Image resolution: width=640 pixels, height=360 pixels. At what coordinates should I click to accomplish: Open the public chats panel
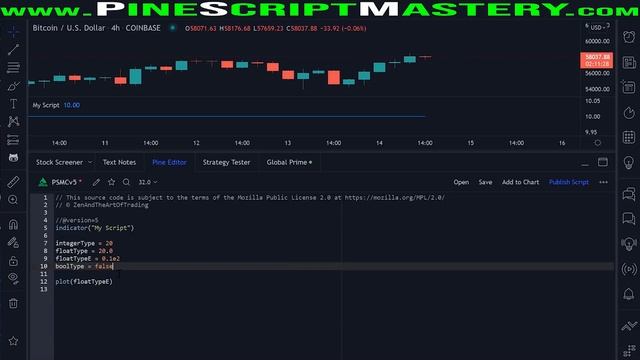[x=629, y=194]
